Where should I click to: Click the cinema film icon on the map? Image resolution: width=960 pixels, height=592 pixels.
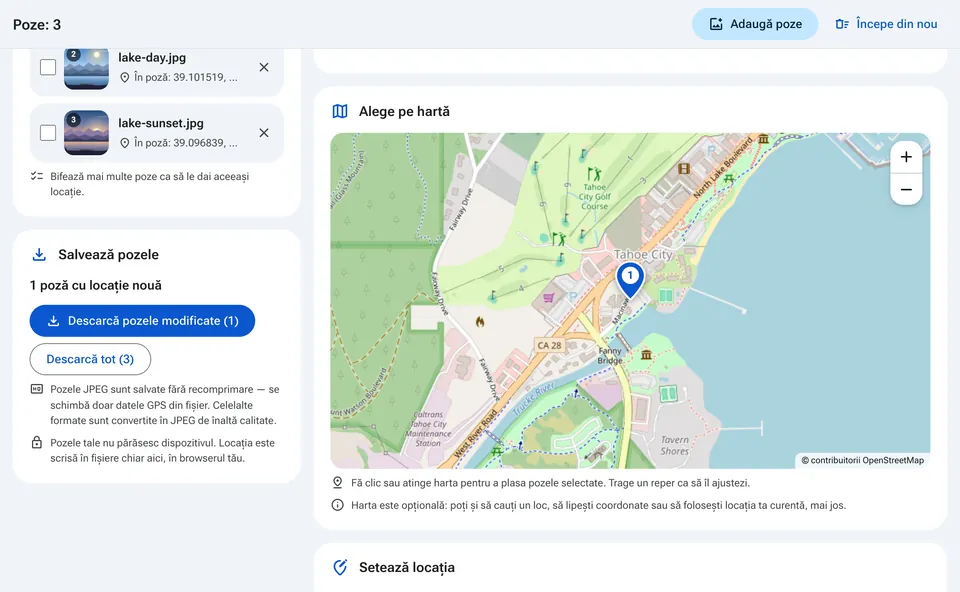(x=684, y=168)
